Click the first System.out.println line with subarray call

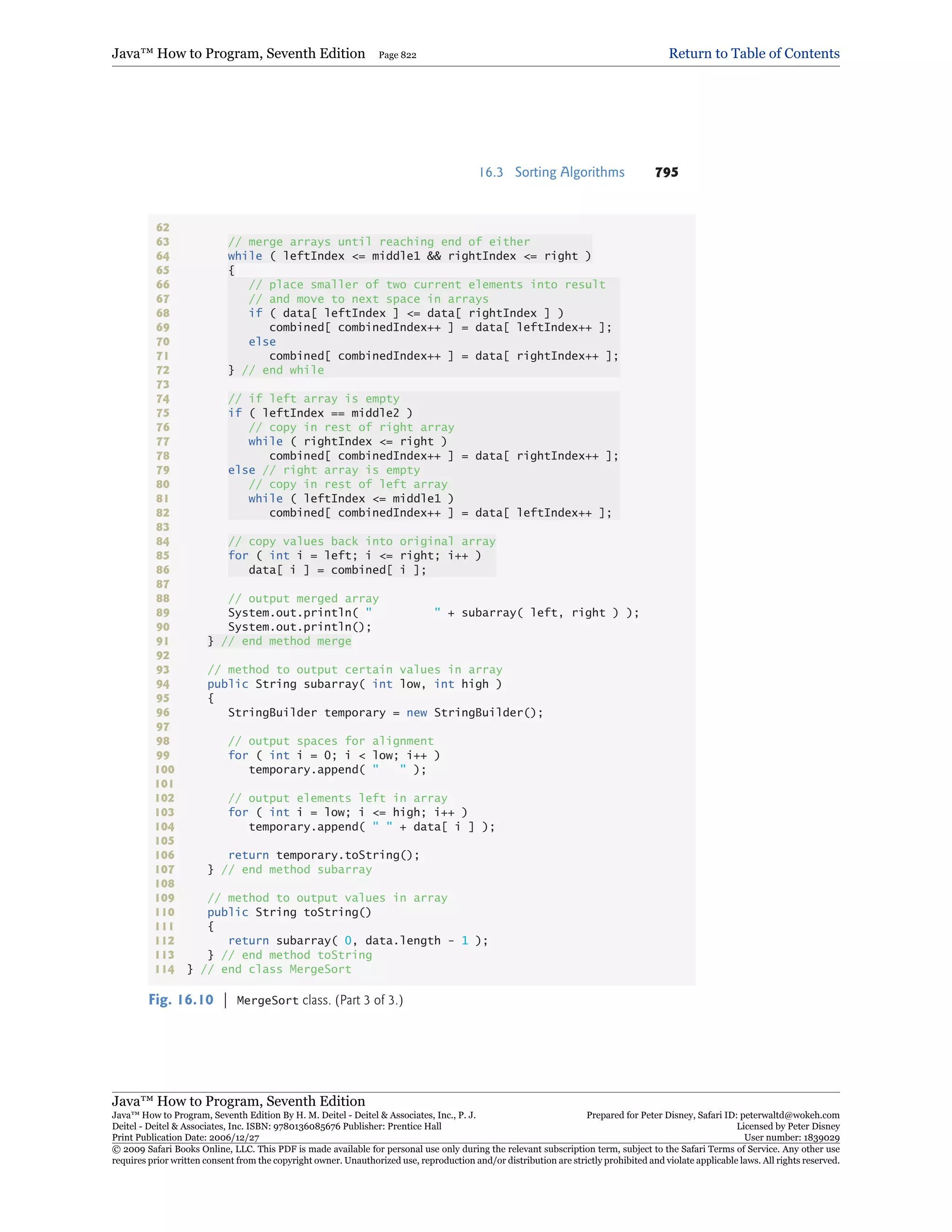point(433,613)
